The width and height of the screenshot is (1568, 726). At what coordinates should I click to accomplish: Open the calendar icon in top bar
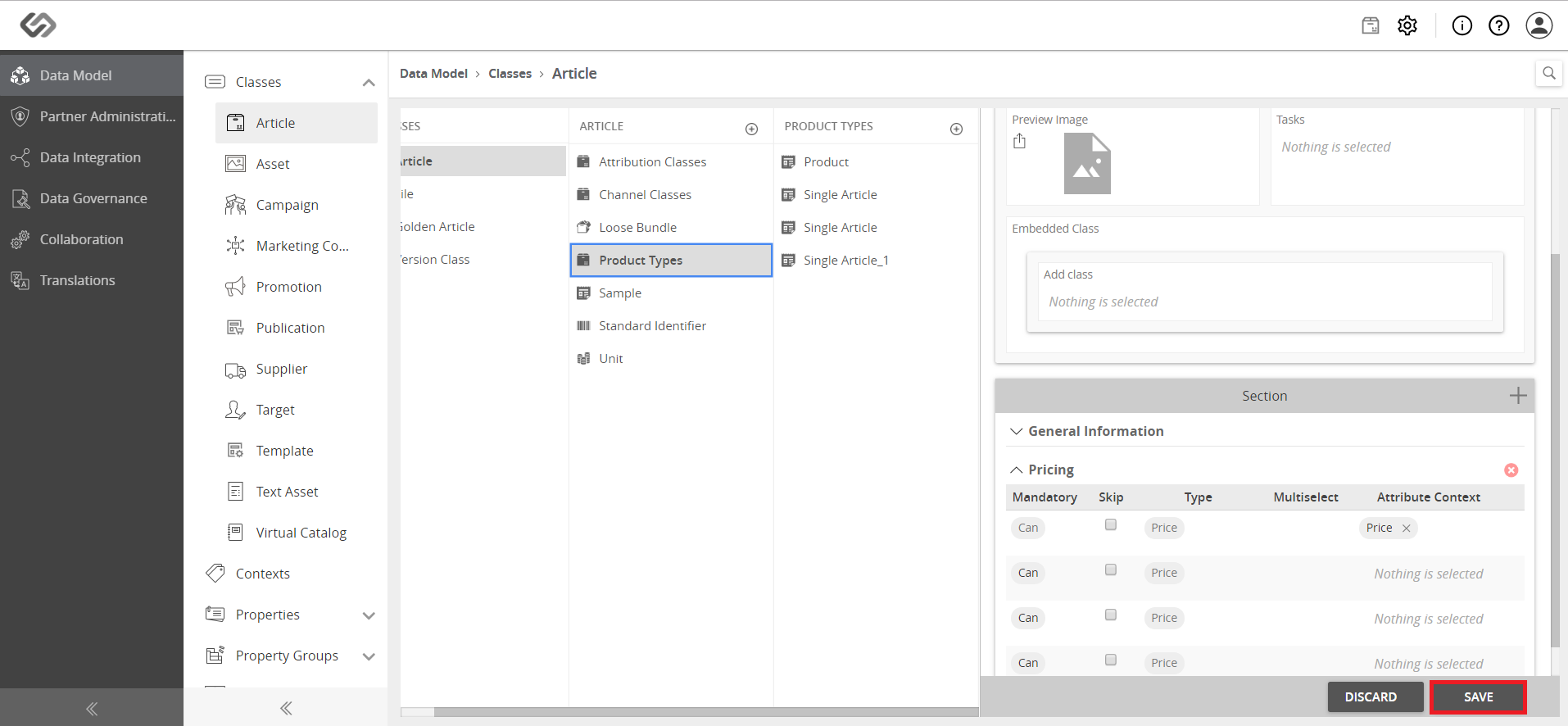(1371, 25)
